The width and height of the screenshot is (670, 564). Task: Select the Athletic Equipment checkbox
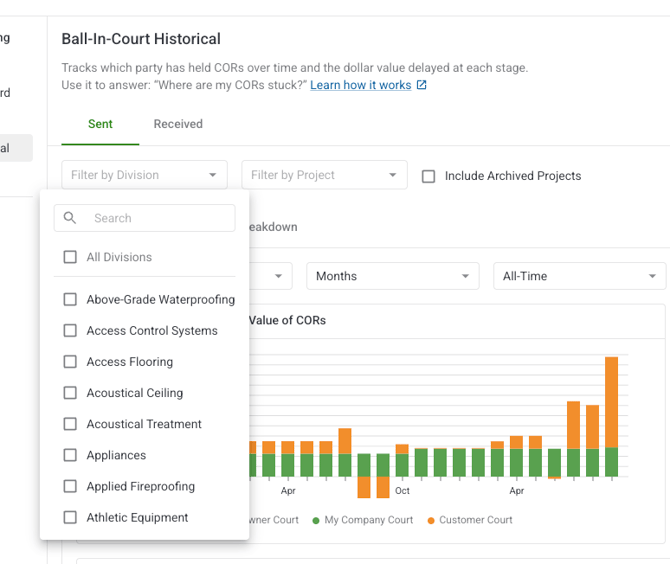pos(70,517)
